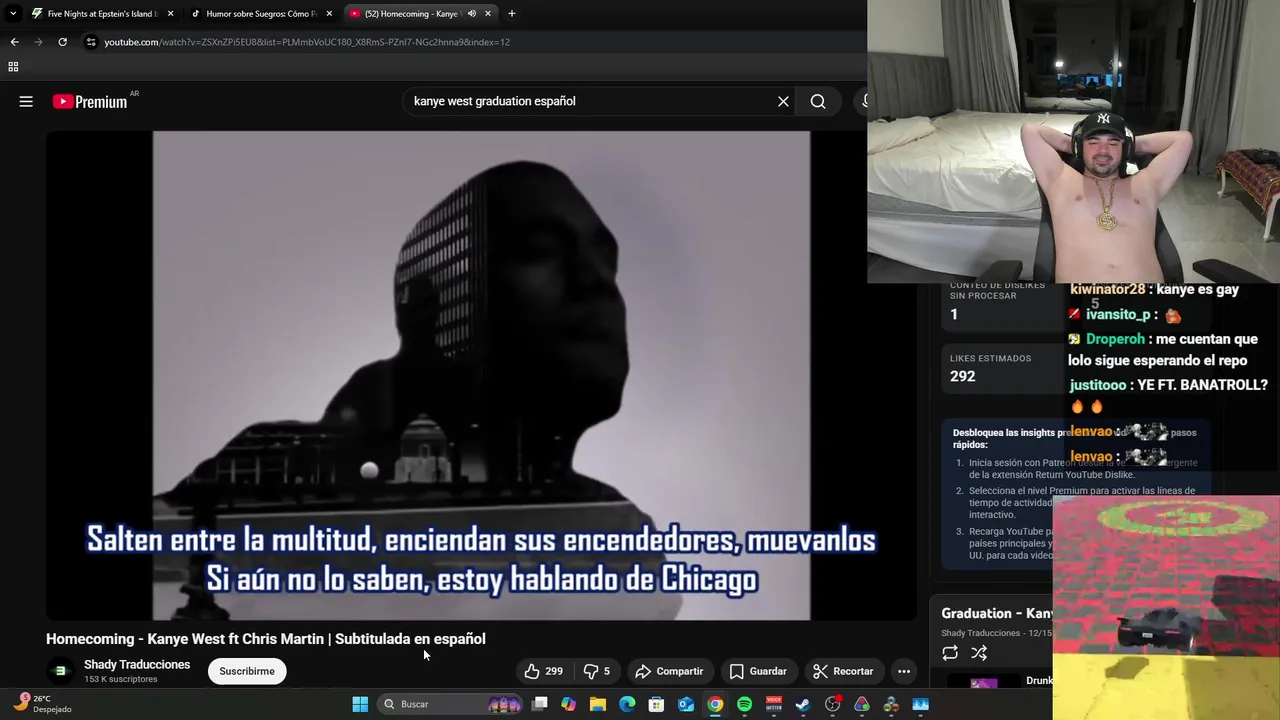Open File Explorer from taskbar
Screen dimensions: 1280x720
coord(598,704)
